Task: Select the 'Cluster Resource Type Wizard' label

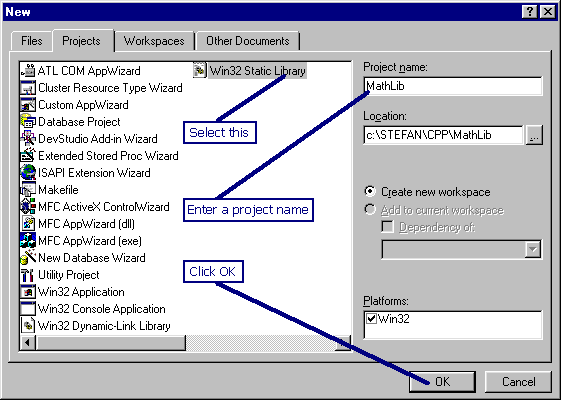Action: 110,88
